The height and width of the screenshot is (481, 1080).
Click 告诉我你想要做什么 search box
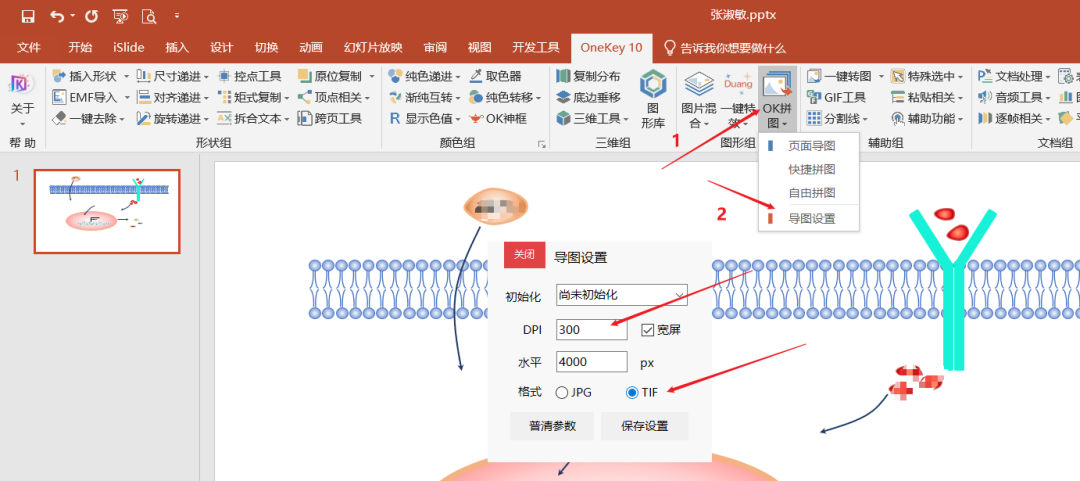tap(725, 48)
